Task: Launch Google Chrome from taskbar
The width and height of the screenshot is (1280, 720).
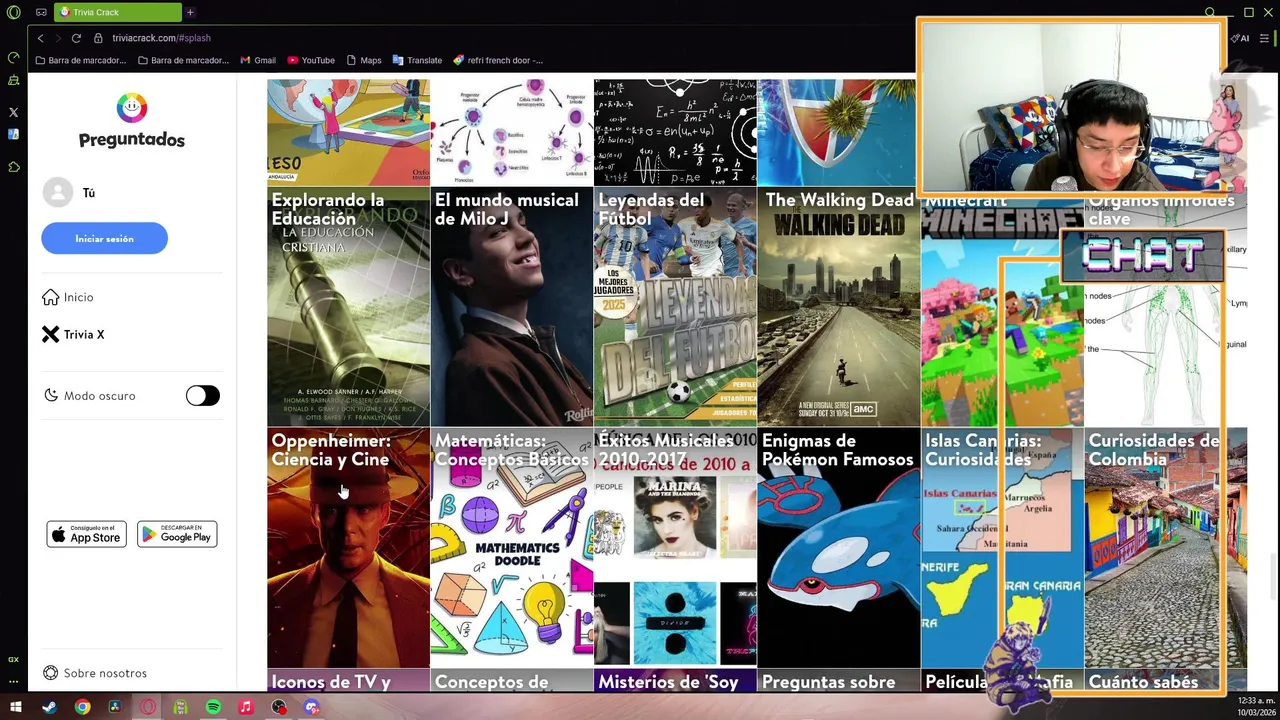Action: point(82,707)
